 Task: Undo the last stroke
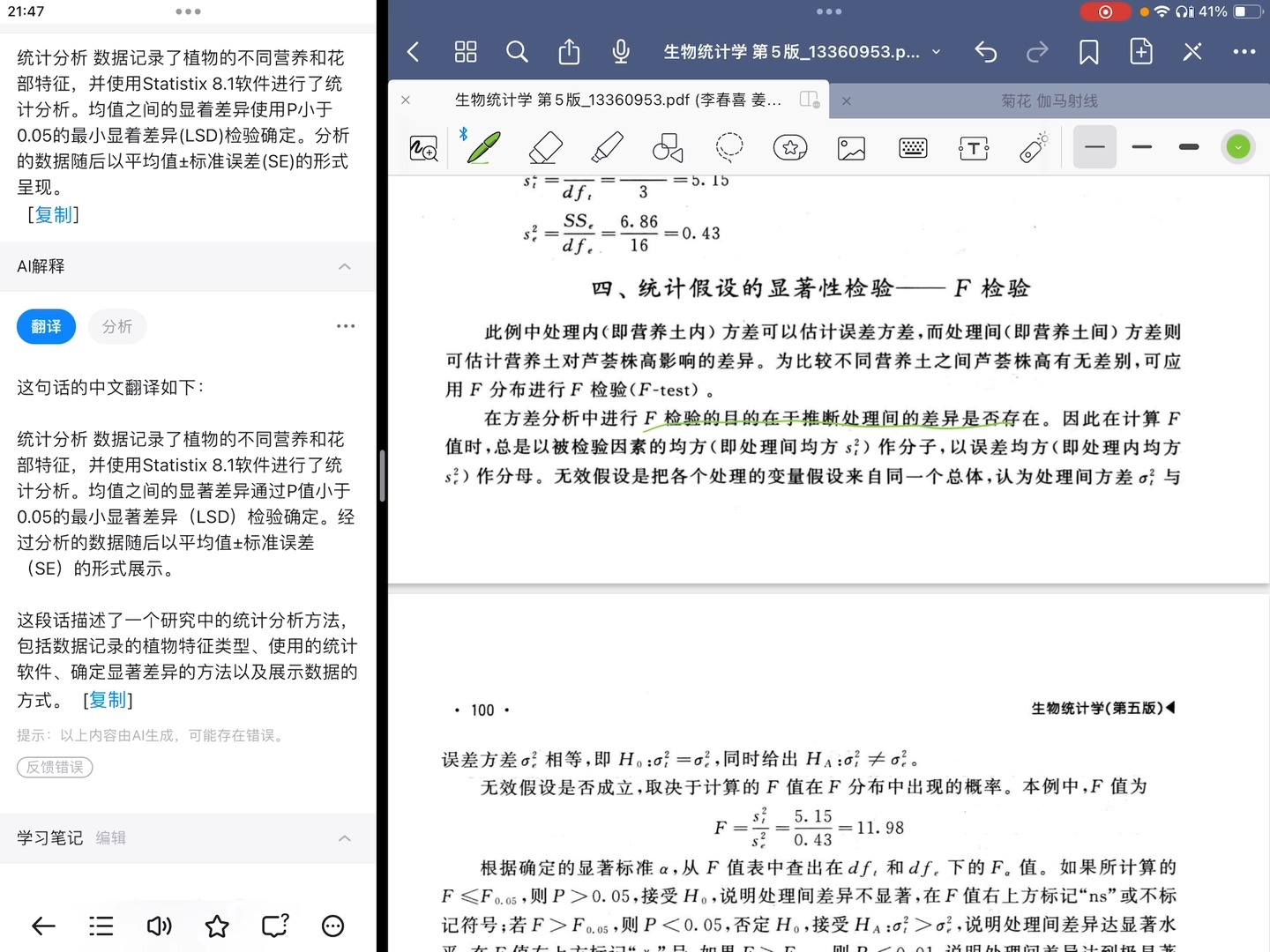986,52
